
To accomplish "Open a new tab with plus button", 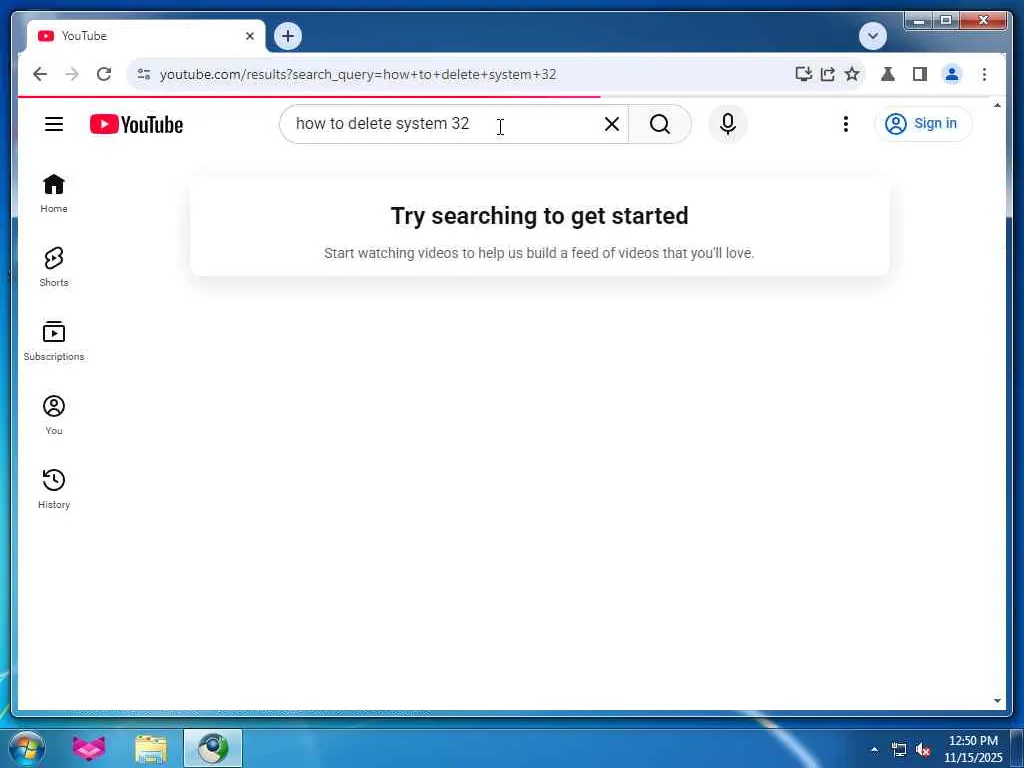I will coord(288,36).
